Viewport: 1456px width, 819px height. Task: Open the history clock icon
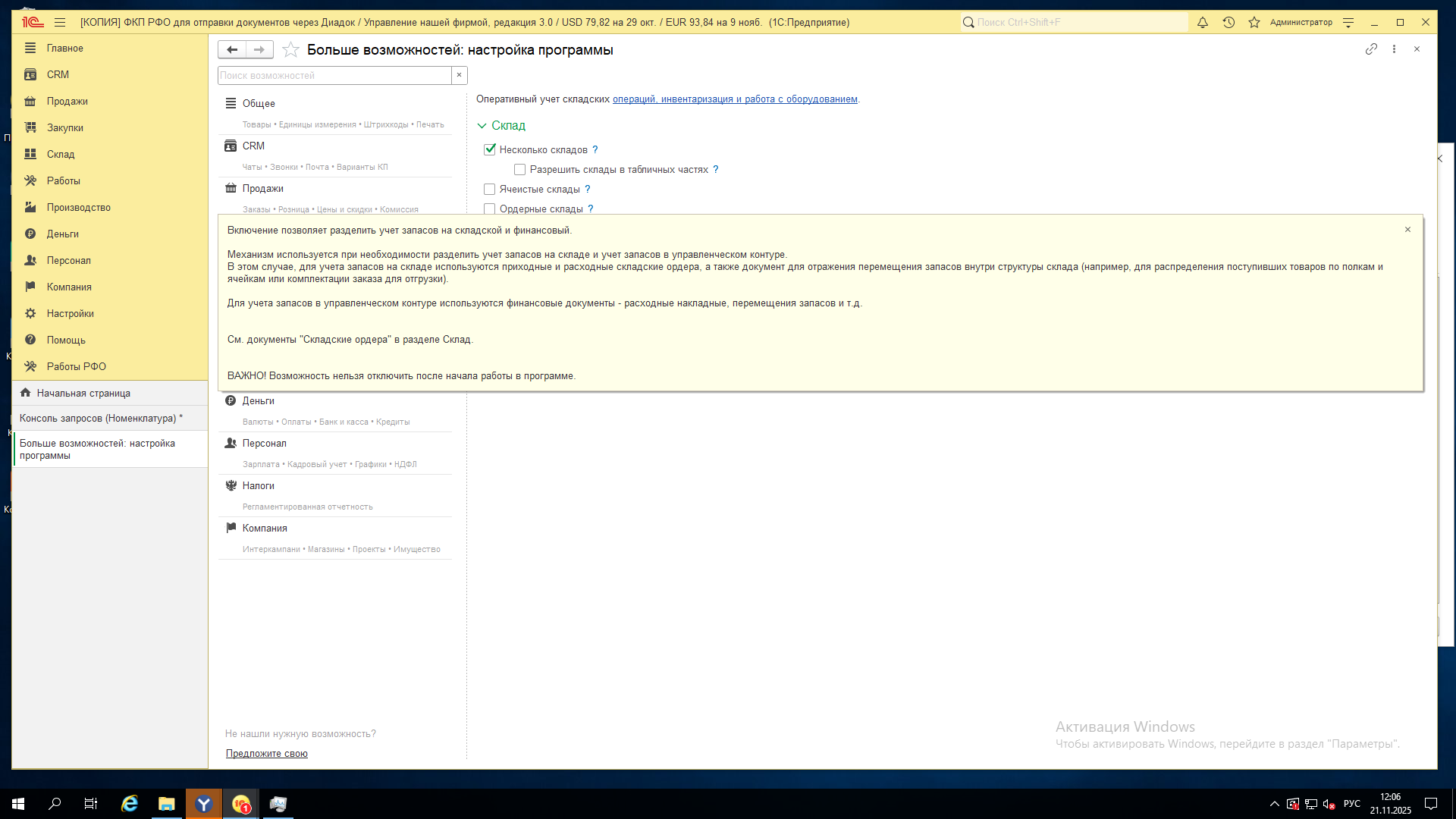[1228, 23]
